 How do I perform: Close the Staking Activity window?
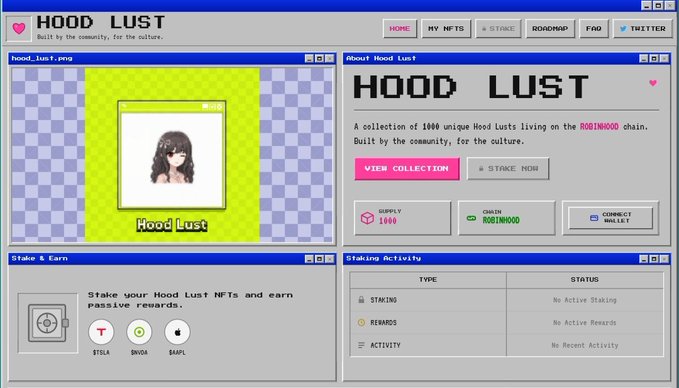click(x=664, y=259)
